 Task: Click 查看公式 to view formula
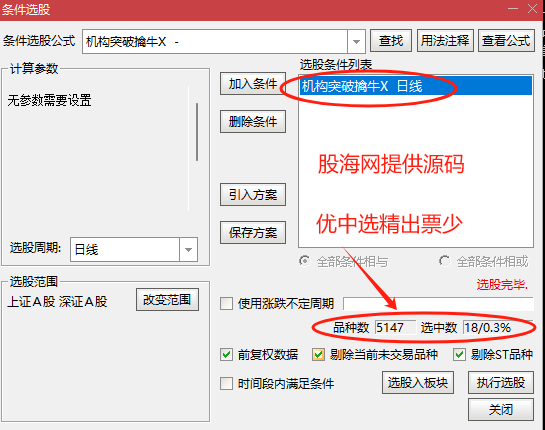coord(506,41)
